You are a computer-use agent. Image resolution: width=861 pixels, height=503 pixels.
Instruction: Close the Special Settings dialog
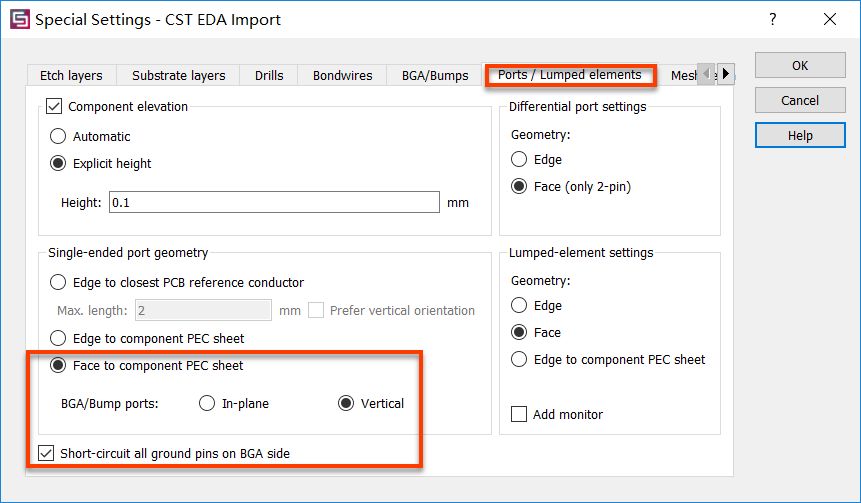click(830, 19)
